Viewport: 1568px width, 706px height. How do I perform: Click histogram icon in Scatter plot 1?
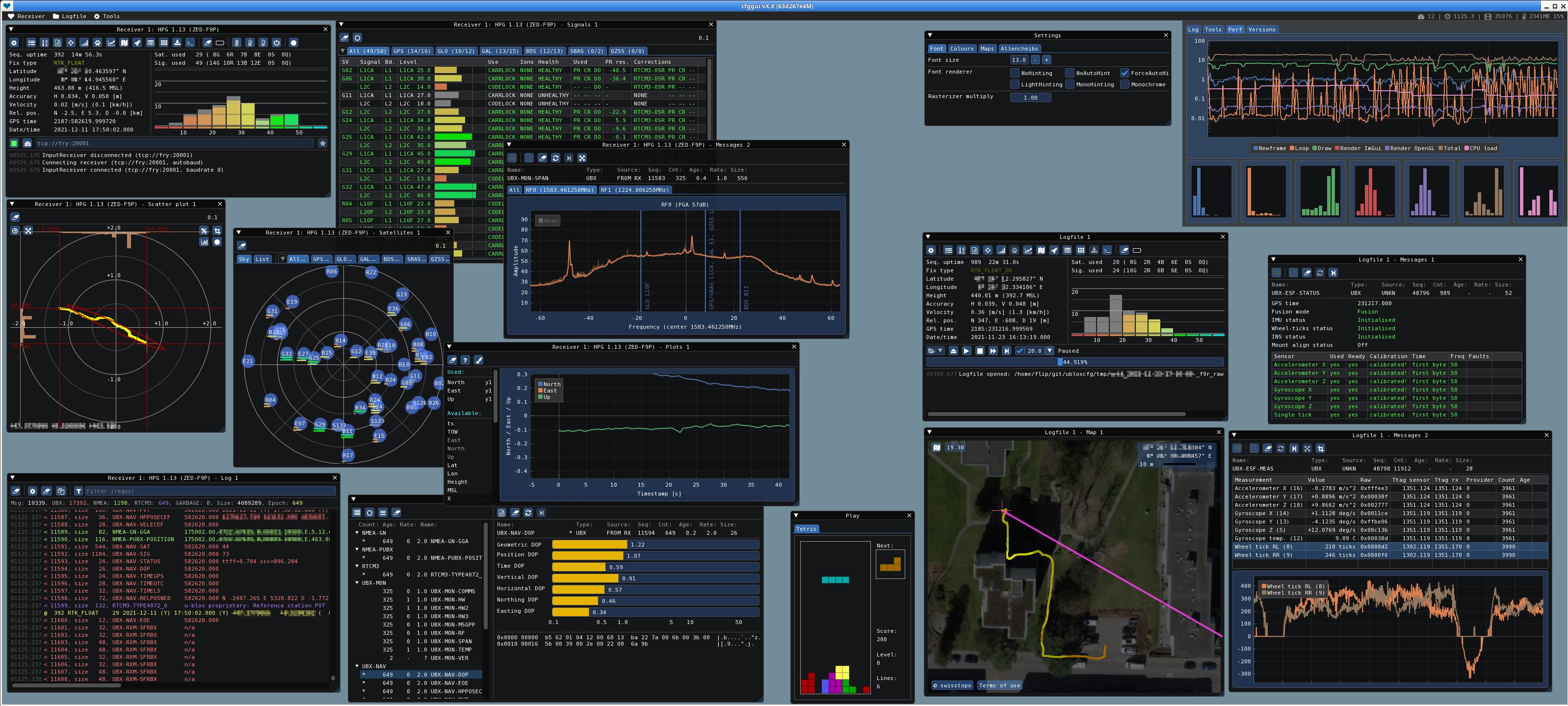[204, 242]
